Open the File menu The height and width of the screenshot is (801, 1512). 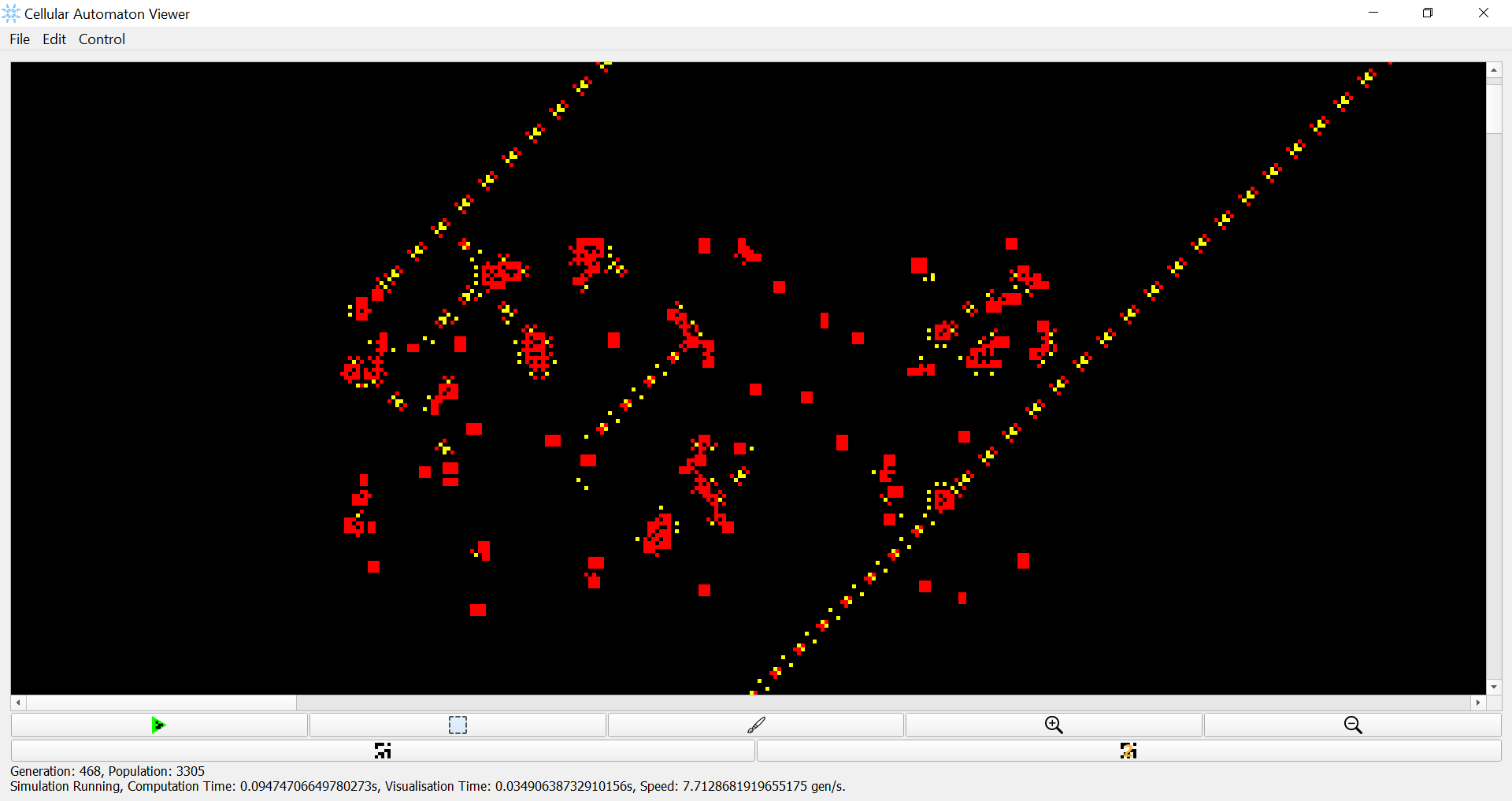20,39
